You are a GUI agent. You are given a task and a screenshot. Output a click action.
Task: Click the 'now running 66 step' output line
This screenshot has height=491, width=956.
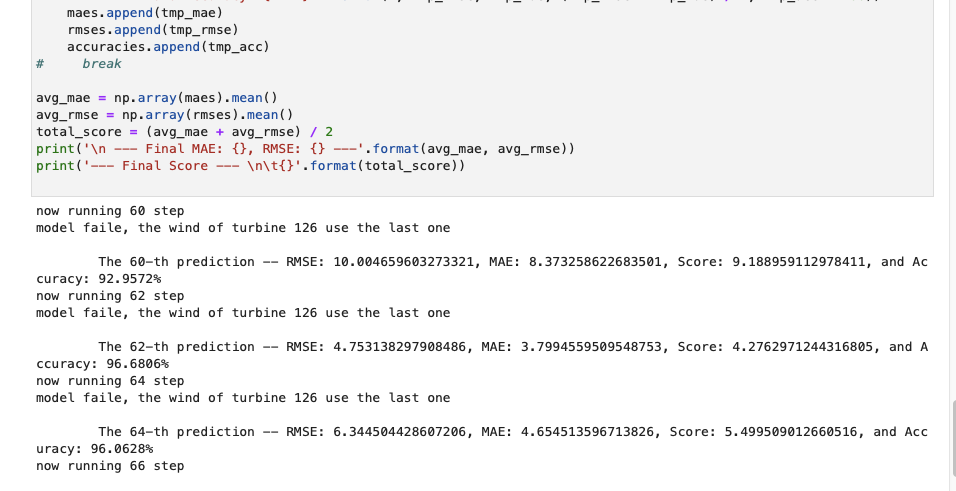coord(110,466)
